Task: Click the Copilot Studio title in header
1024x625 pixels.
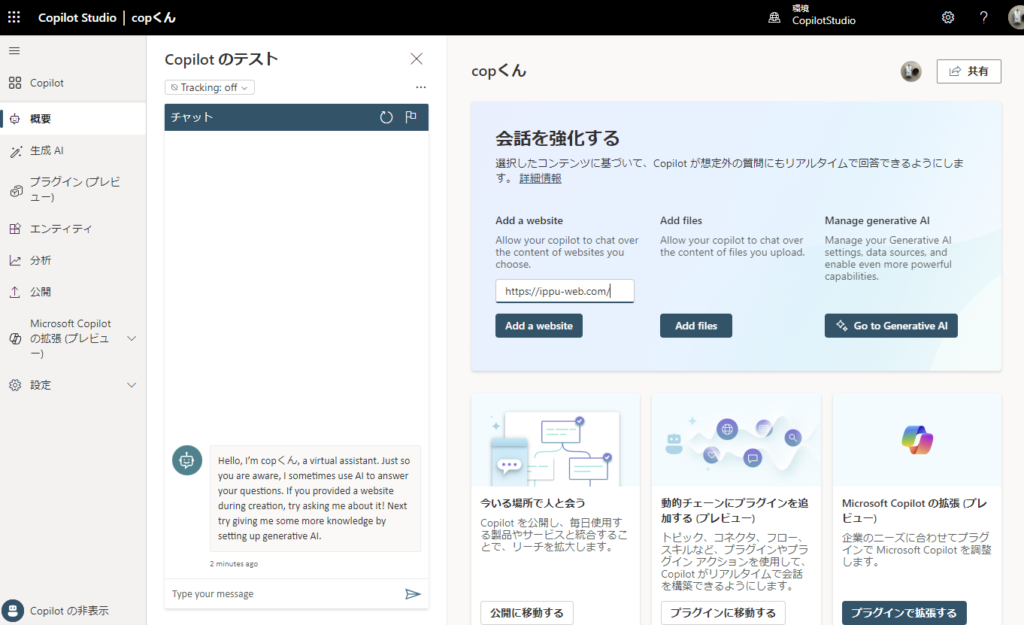Action: [x=77, y=18]
